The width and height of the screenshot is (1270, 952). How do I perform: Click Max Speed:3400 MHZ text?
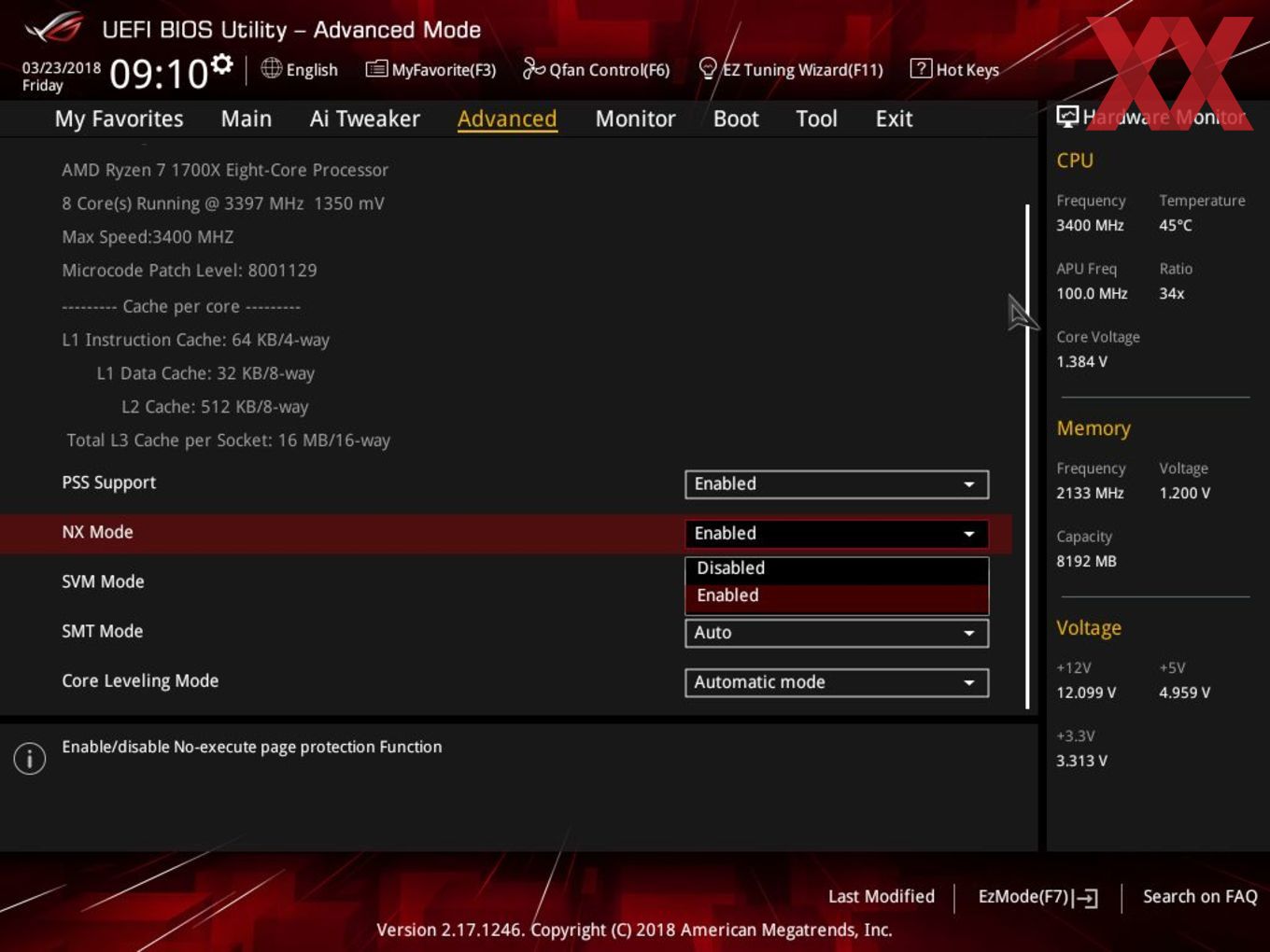click(148, 237)
